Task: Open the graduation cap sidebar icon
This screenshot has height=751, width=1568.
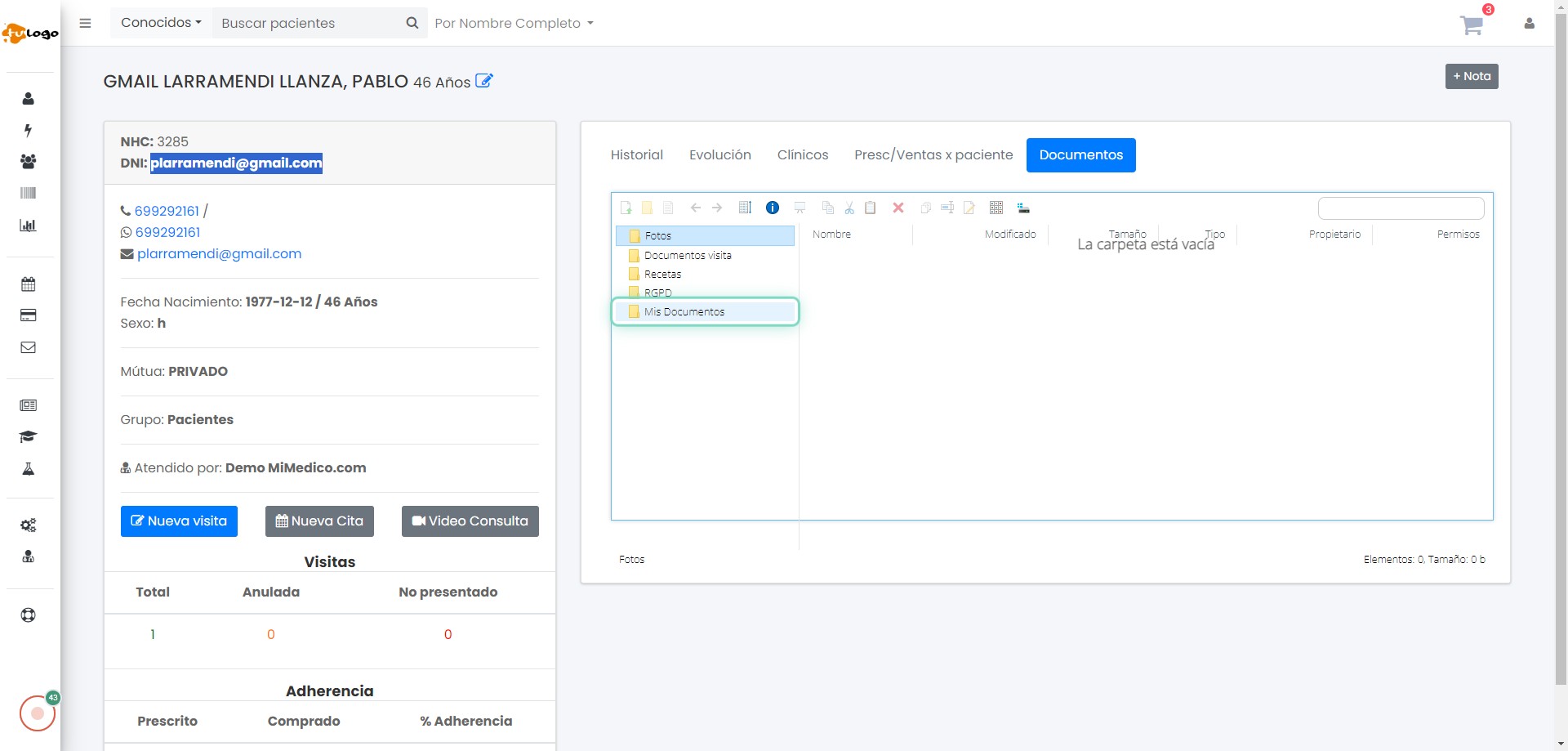Action: (x=28, y=436)
